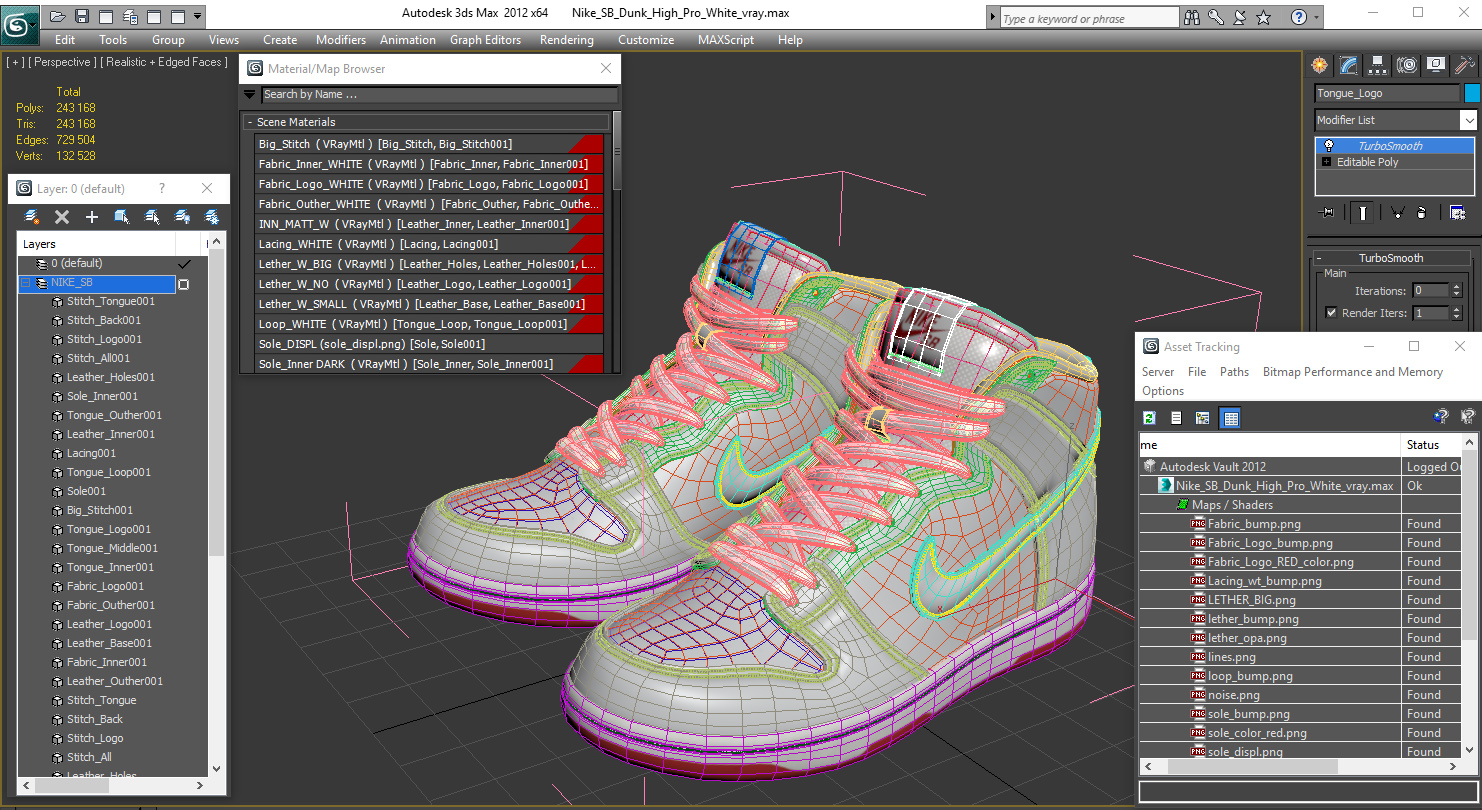This screenshot has width=1482, height=810.
Task: Open the Utilities hammer panel tab
Action: tap(1465, 65)
